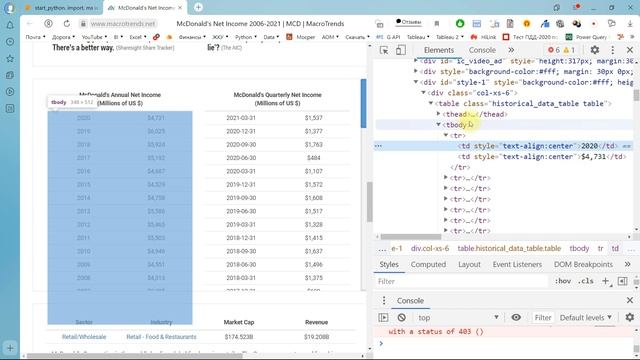Open the browser downloads arrow icon
Viewport: 640px width, 360px height.
(631, 24)
